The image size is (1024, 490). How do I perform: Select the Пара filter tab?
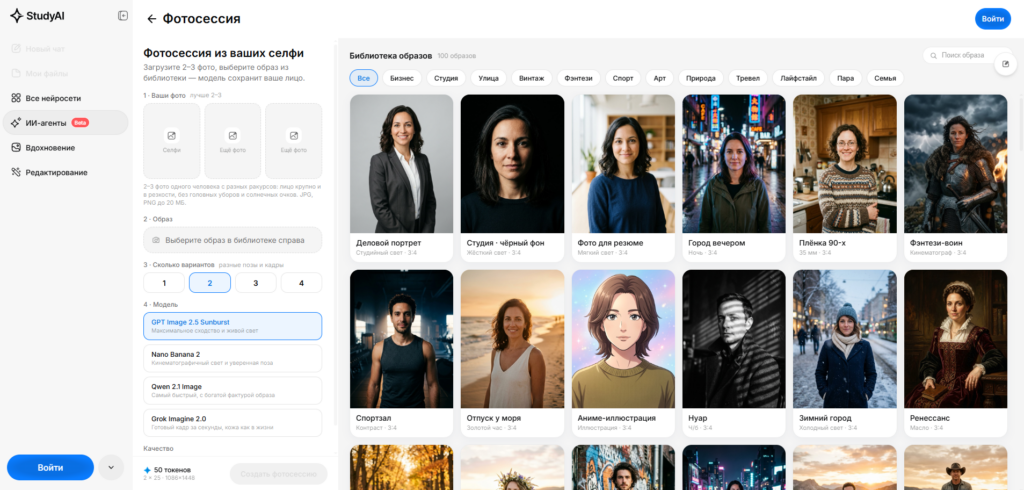[x=846, y=78]
